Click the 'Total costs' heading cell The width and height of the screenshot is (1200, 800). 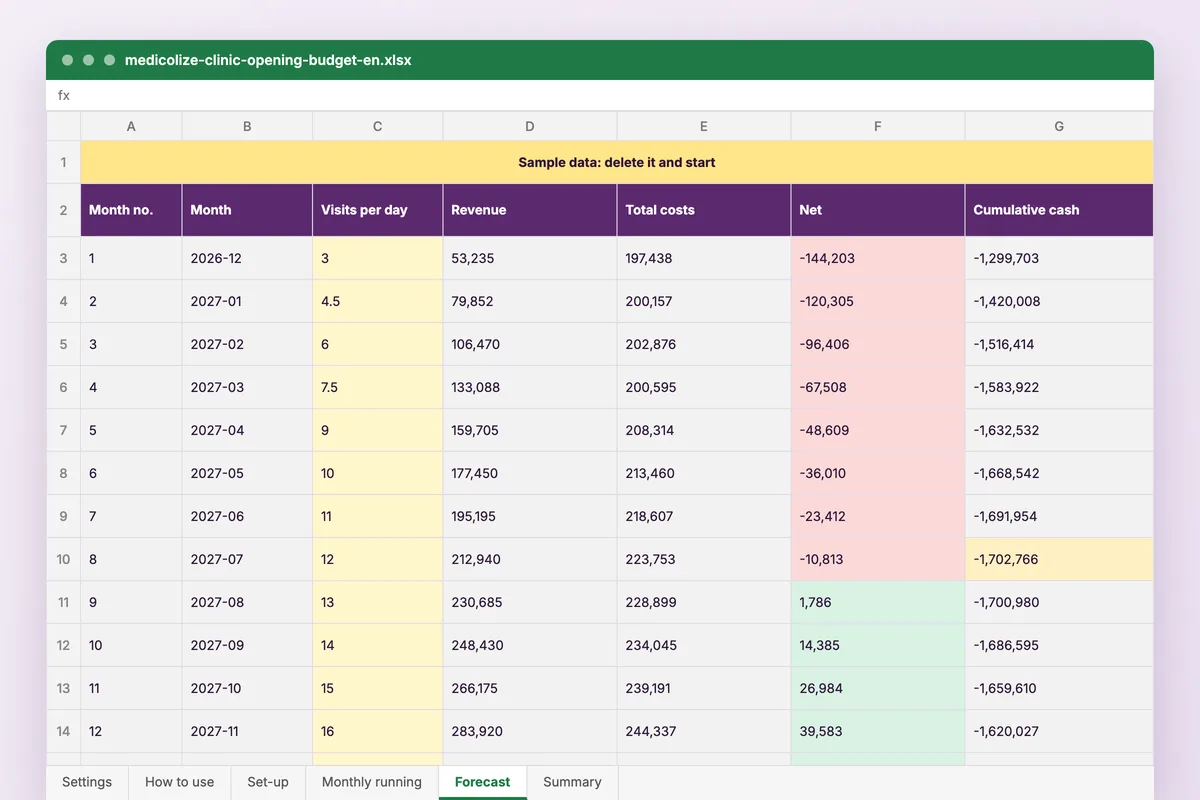point(704,210)
